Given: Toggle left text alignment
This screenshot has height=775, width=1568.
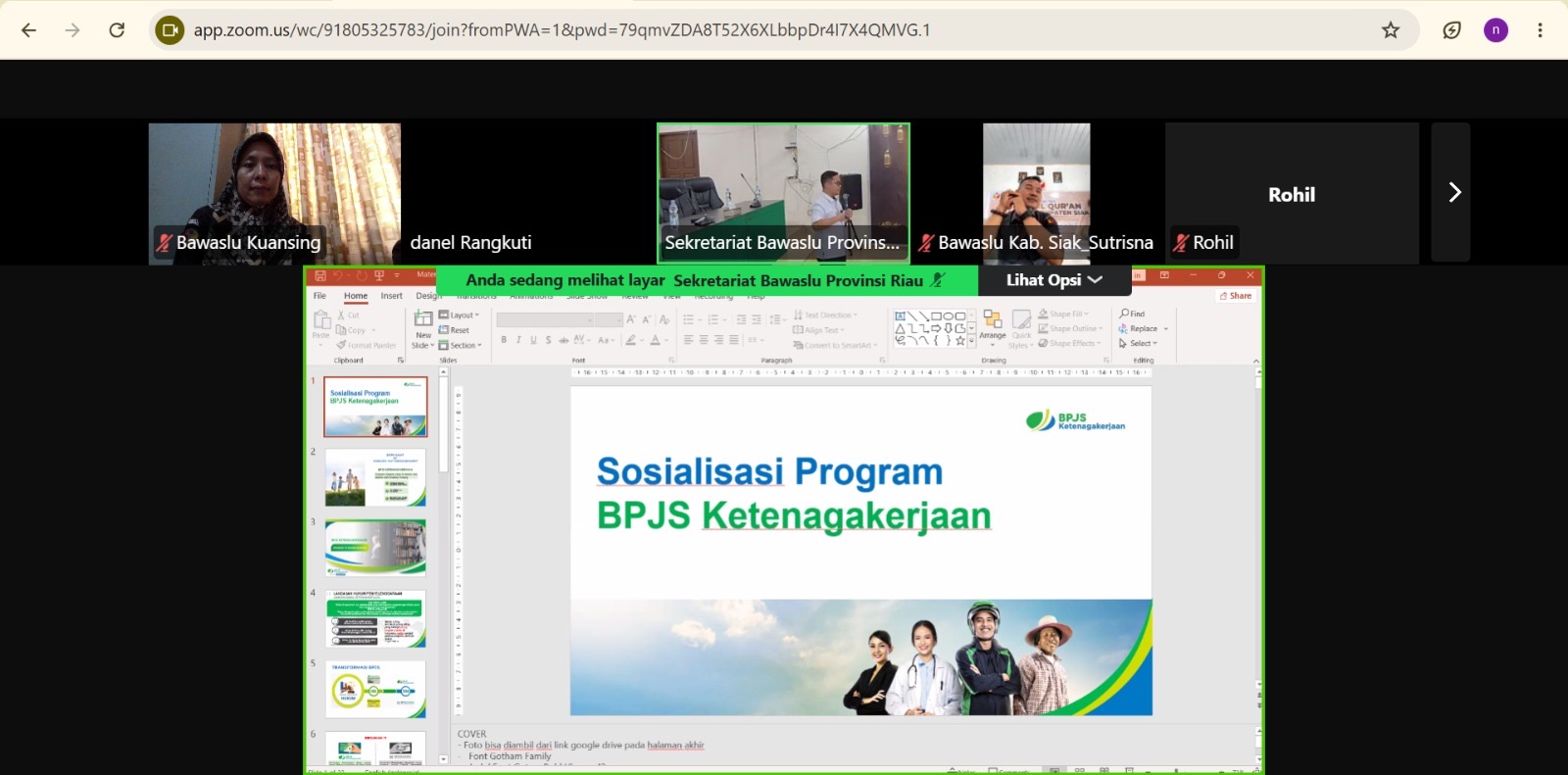Looking at the screenshot, I should (688, 340).
